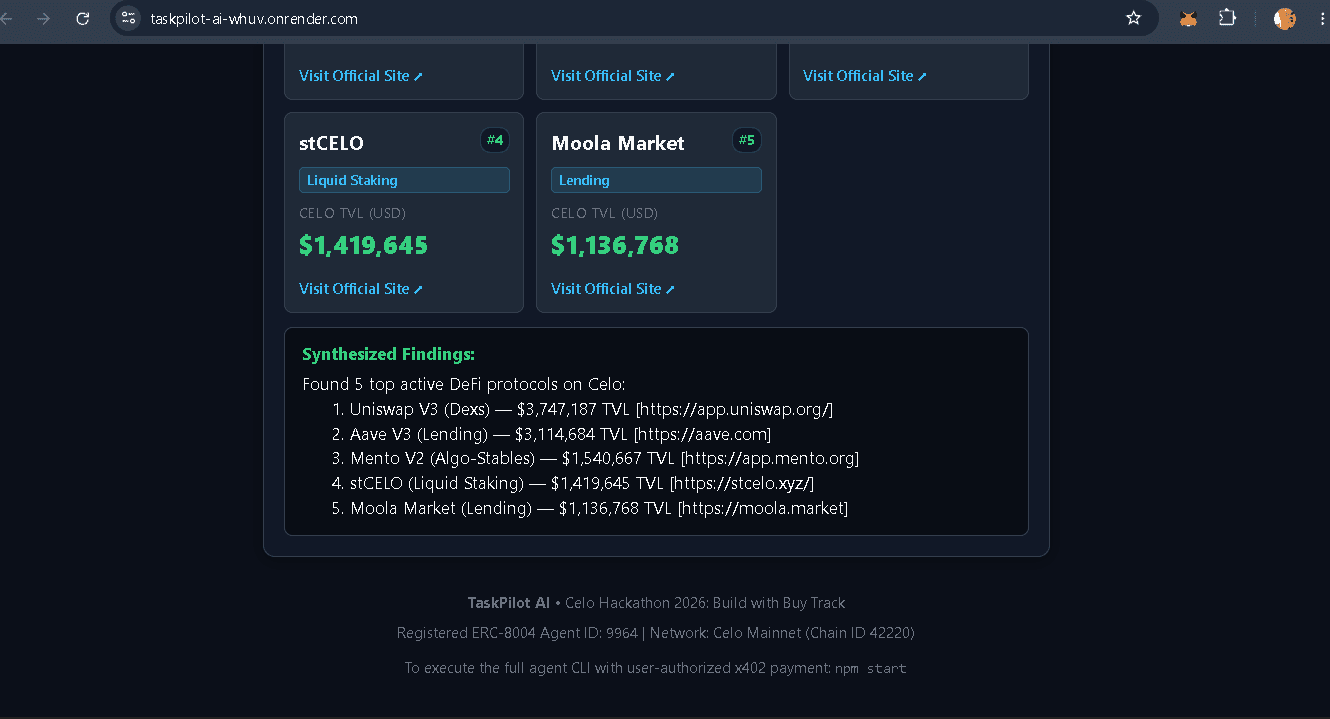1330x719 pixels.
Task: Click CELO TVL (USD) label on stCELO
Action: pos(352,213)
